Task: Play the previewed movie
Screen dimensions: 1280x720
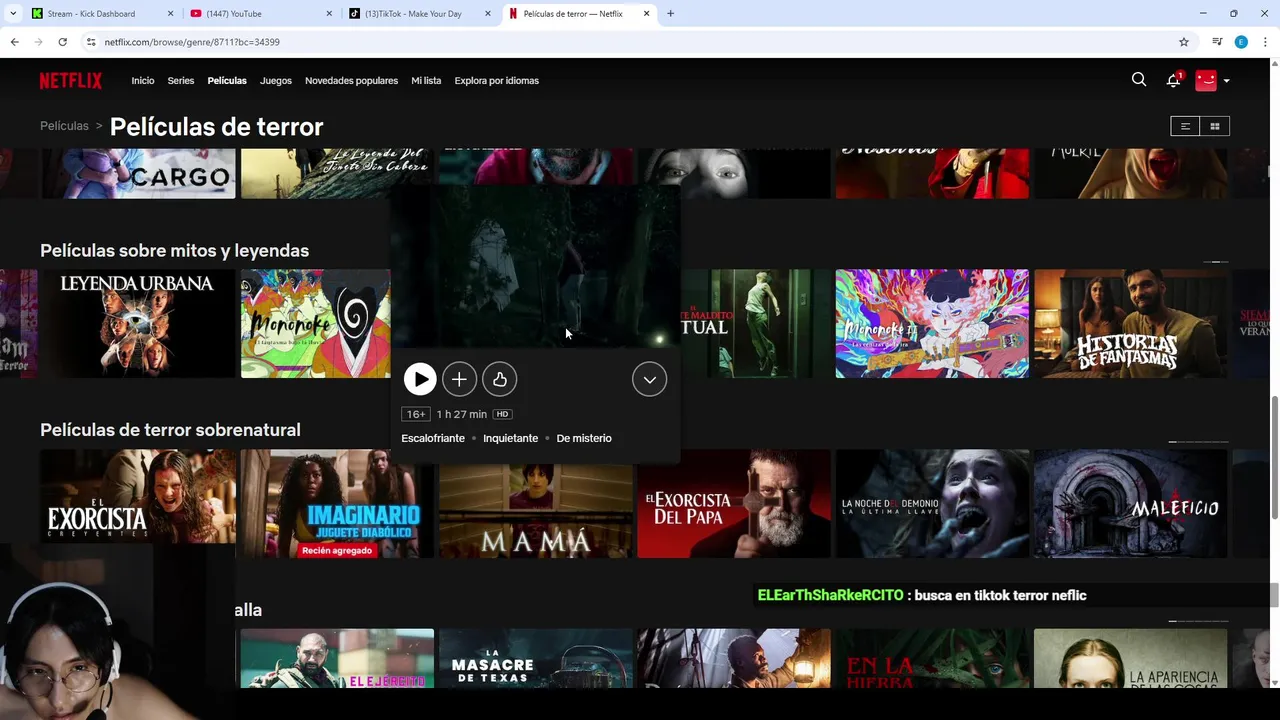Action: 420,379
